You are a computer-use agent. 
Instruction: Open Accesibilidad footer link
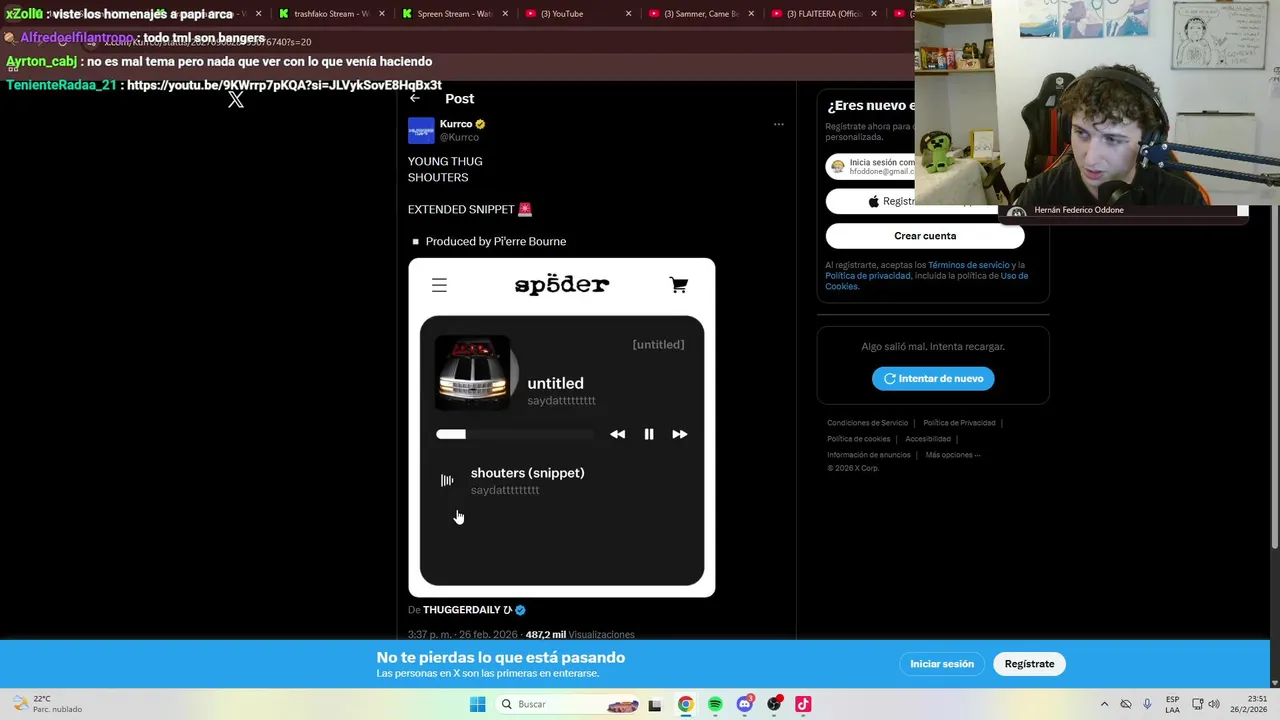click(x=928, y=439)
